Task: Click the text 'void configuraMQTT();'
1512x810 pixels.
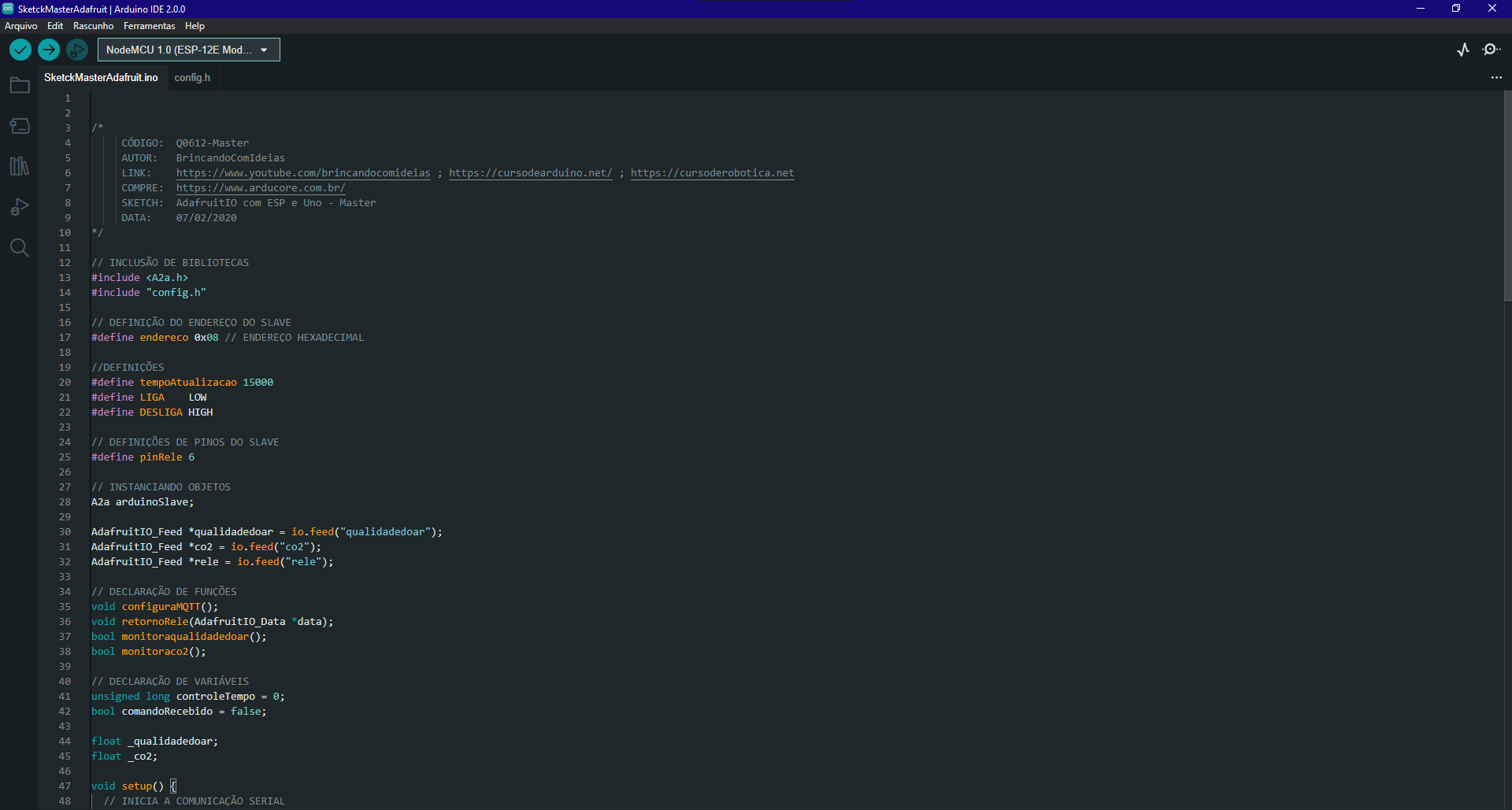Action: click(x=155, y=607)
